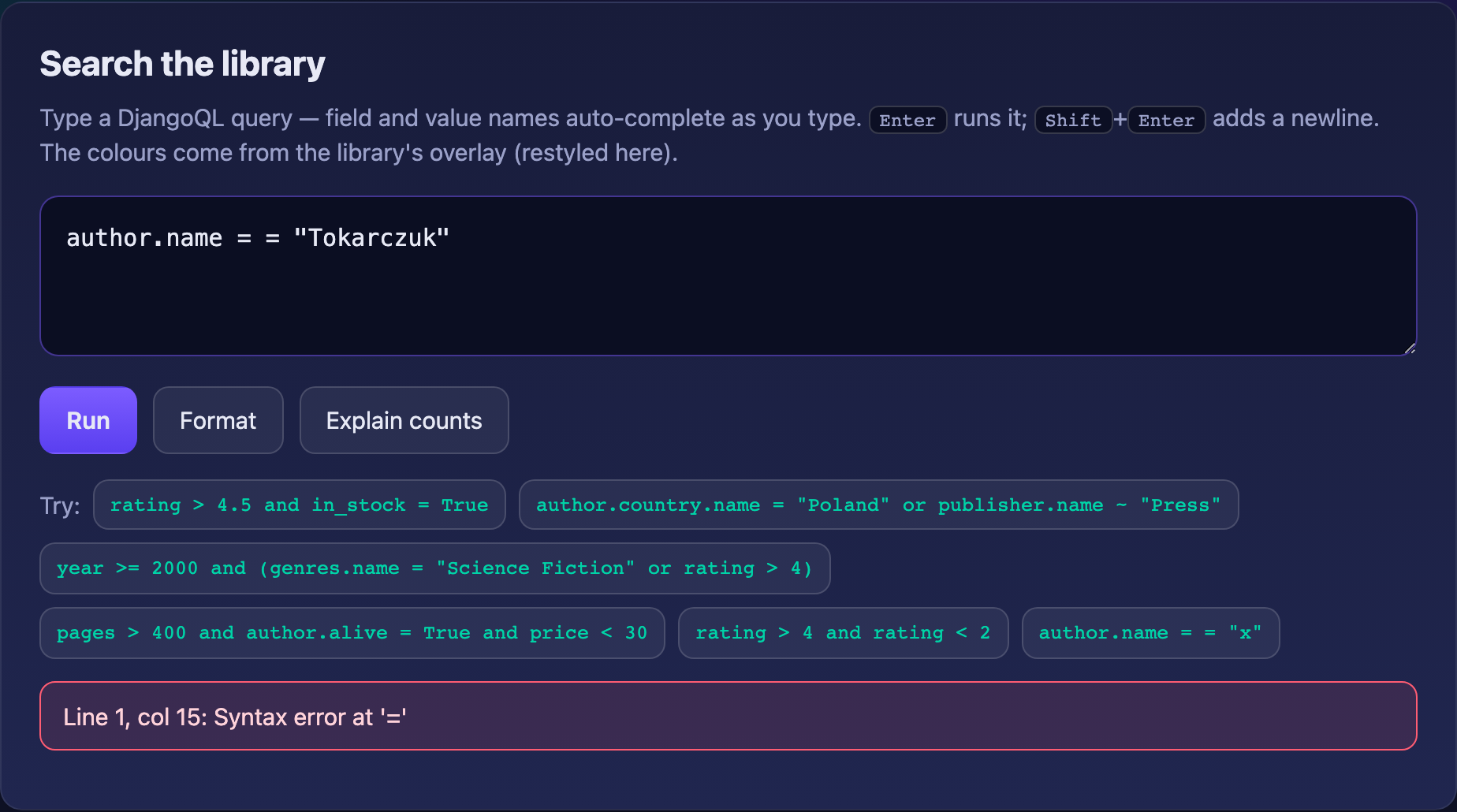1457x812 pixels.
Task: Click the Format button
Action: point(218,420)
